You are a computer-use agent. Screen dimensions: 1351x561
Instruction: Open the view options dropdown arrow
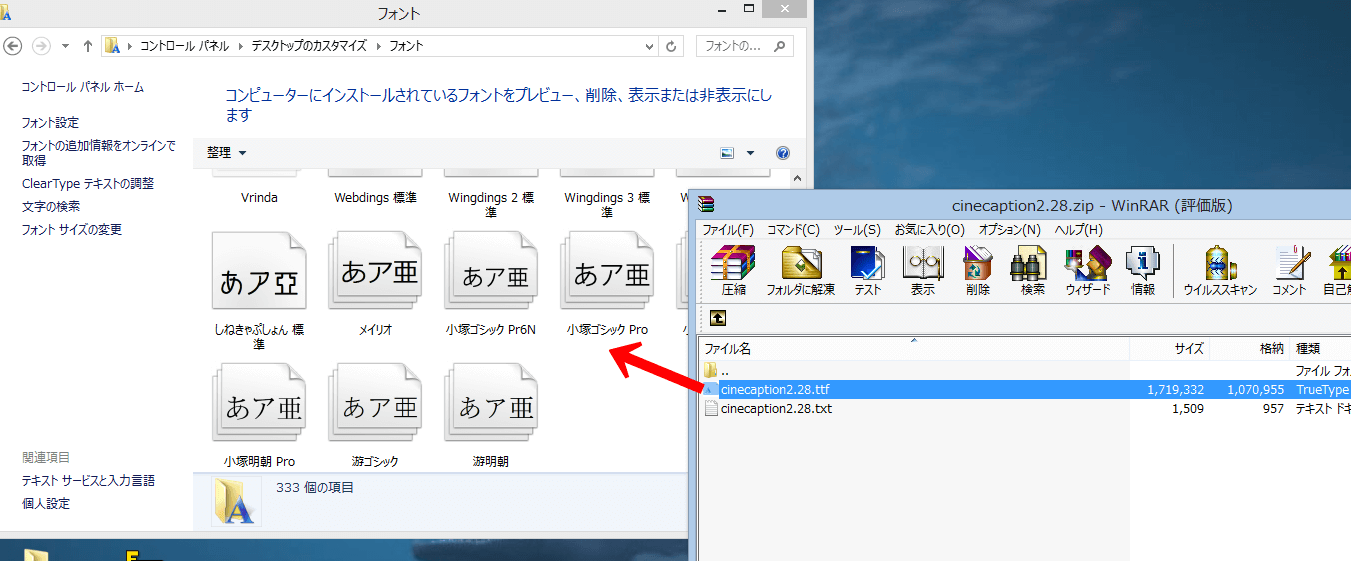pyautogui.click(x=750, y=153)
